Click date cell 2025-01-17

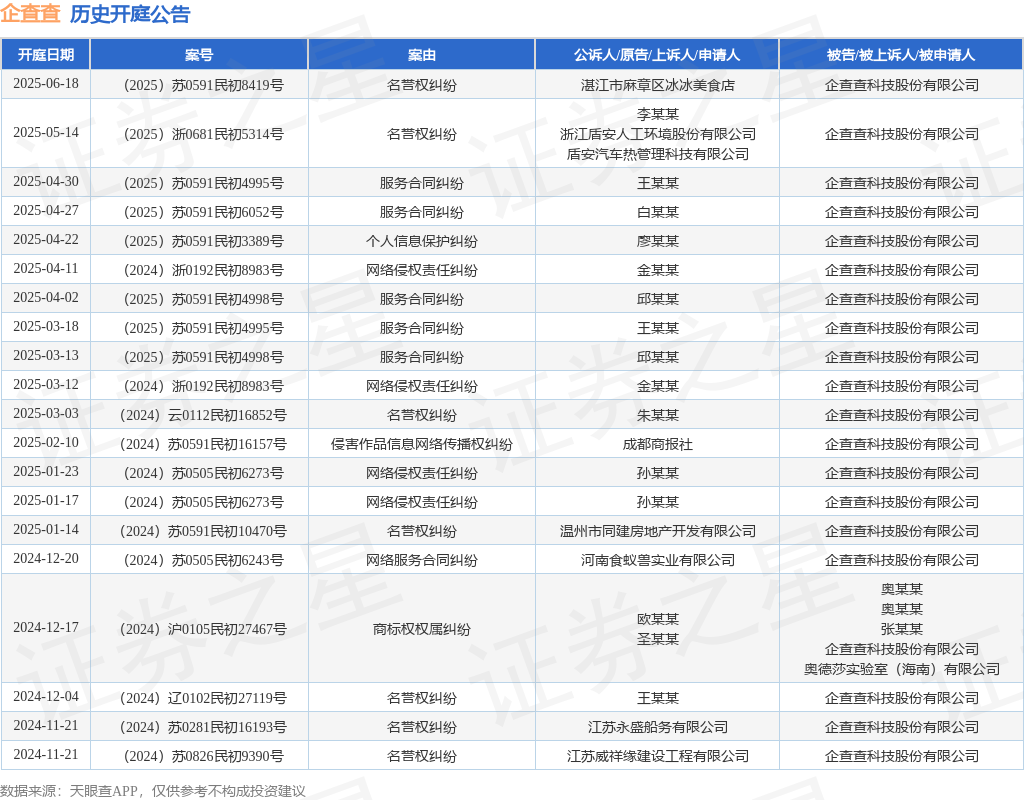click(x=46, y=500)
